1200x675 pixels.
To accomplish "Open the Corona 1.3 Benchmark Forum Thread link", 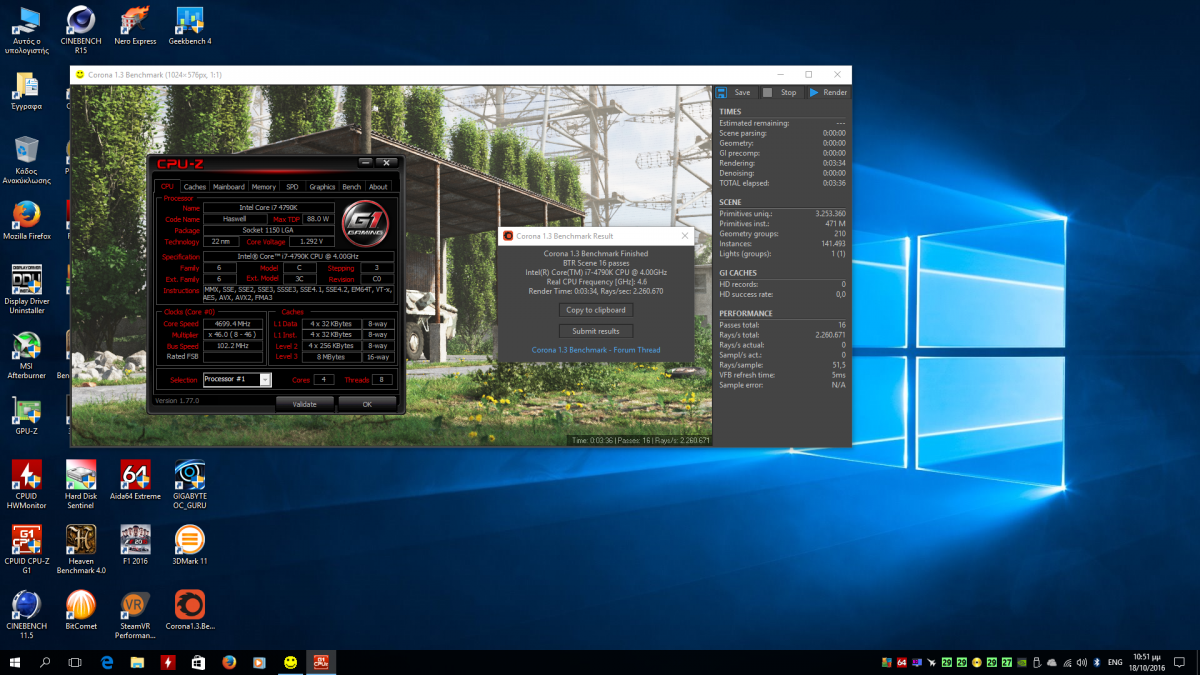I will point(596,350).
